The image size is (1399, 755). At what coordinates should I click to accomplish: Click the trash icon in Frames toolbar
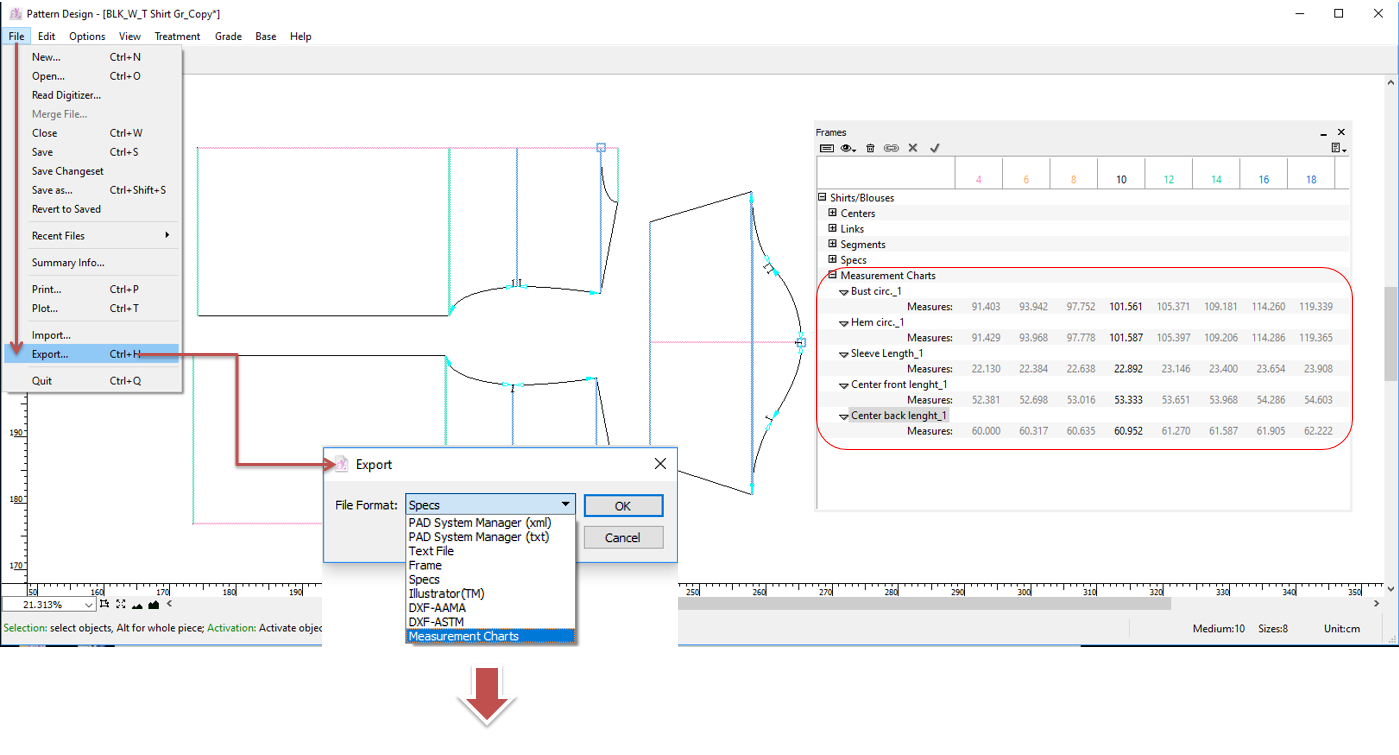[x=870, y=148]
